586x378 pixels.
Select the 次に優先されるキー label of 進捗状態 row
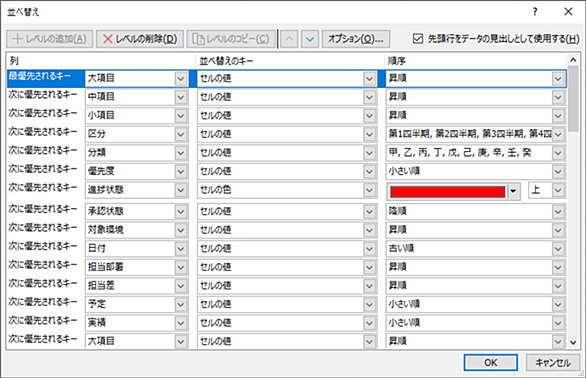click(43, 188)
